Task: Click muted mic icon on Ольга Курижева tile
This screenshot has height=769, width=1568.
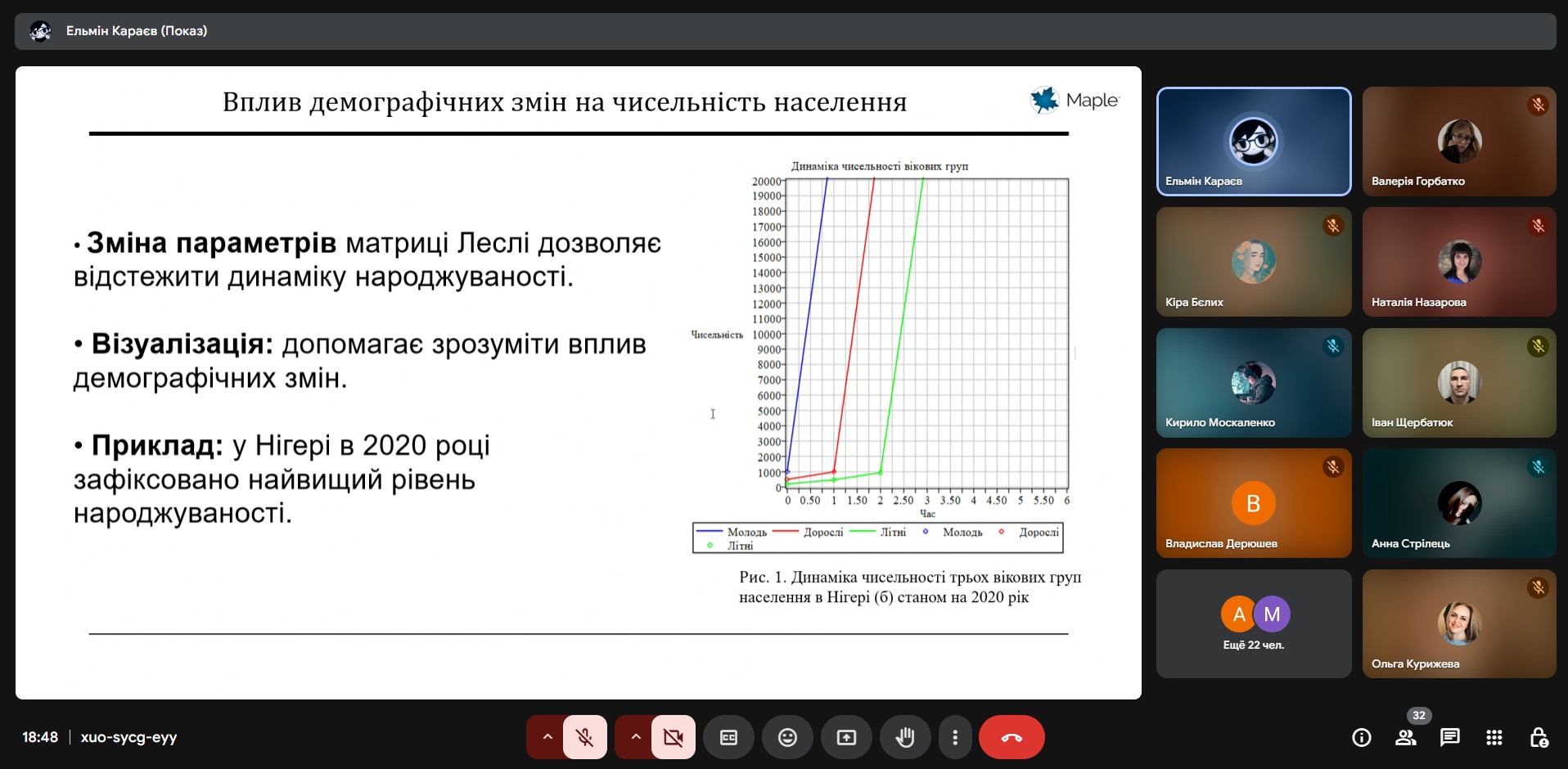Action: (1539, 587)
